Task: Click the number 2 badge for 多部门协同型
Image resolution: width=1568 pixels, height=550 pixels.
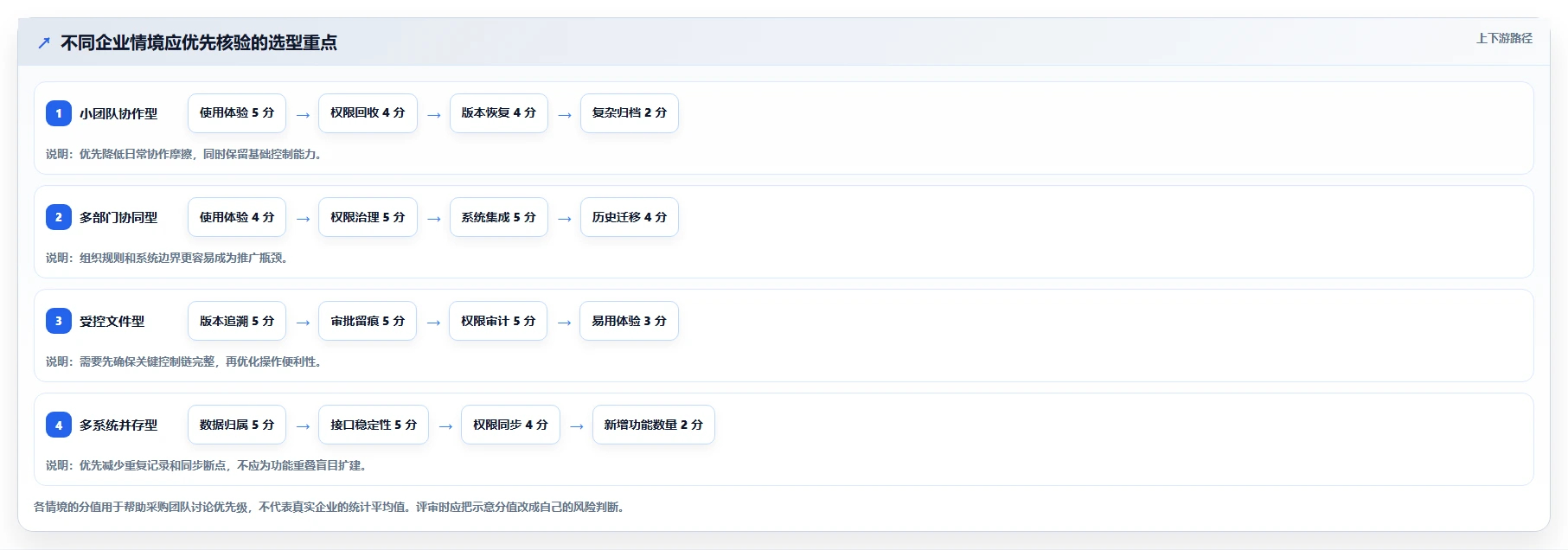Action: tap(59, 217)
